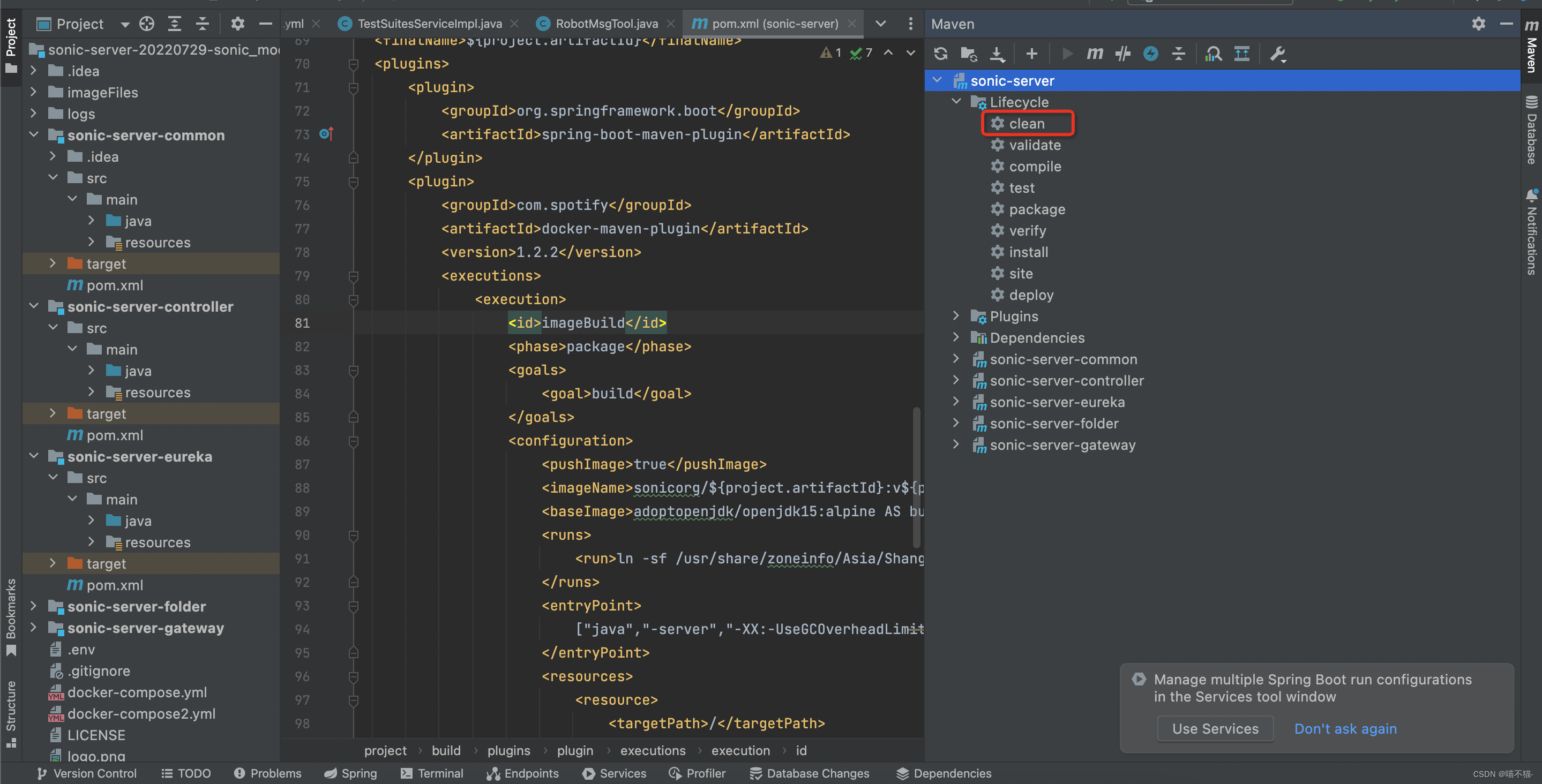1542x784 pixels.
Task: Select opened file in Project tree
Action: click(147, 24)
